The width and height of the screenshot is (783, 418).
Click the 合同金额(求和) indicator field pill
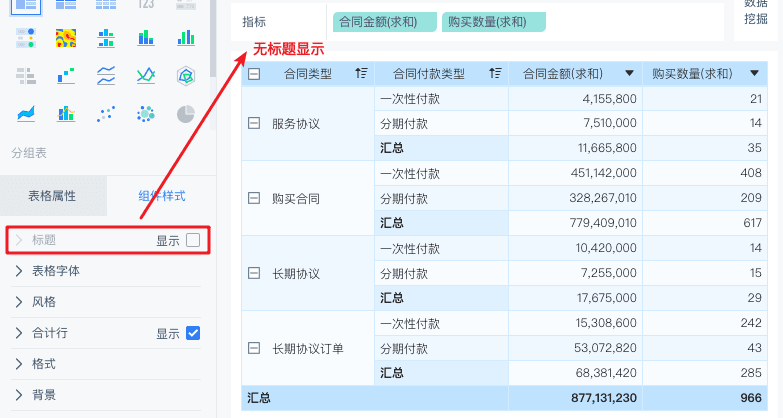(385, 22)
